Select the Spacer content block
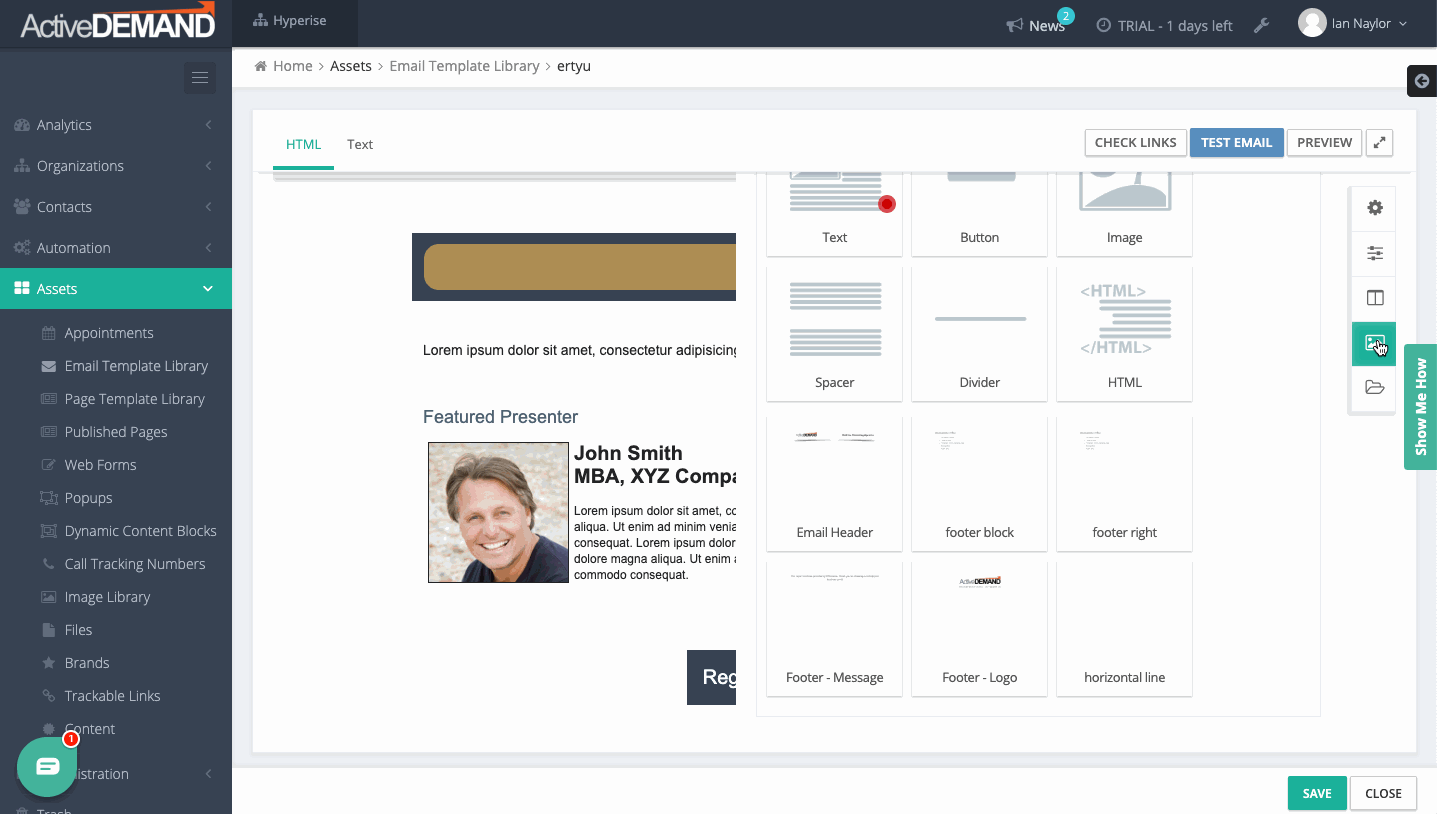The image size is (1437, 814). (x=835, y=333)
